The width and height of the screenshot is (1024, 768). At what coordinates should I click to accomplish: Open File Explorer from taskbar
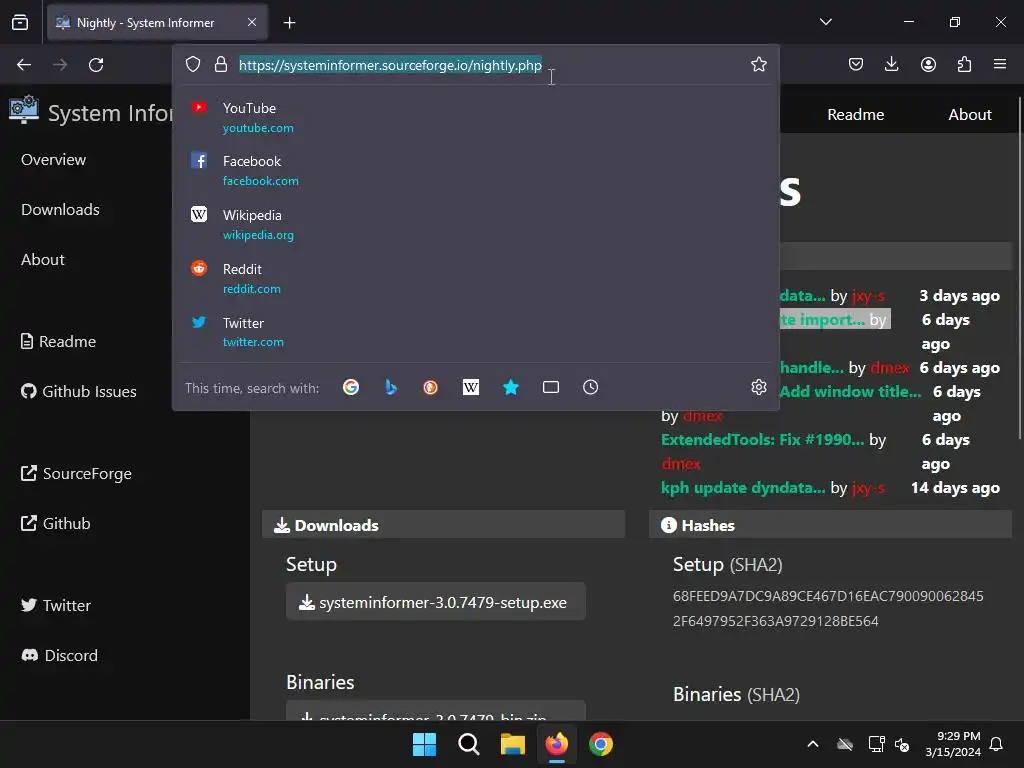513,744
